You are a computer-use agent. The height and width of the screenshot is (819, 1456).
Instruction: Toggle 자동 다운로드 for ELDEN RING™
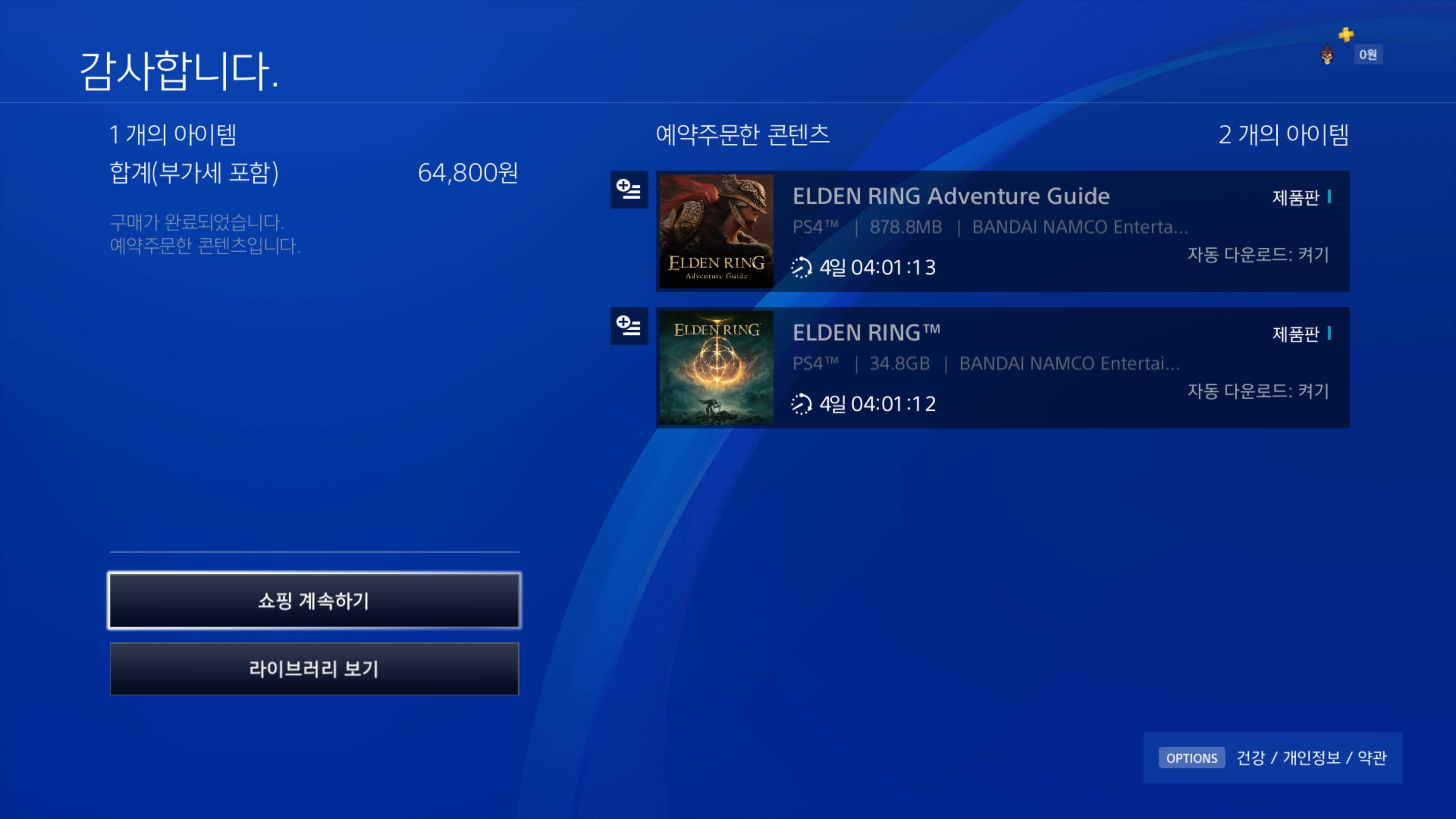pyautogui.click(x=1258, y=391)
